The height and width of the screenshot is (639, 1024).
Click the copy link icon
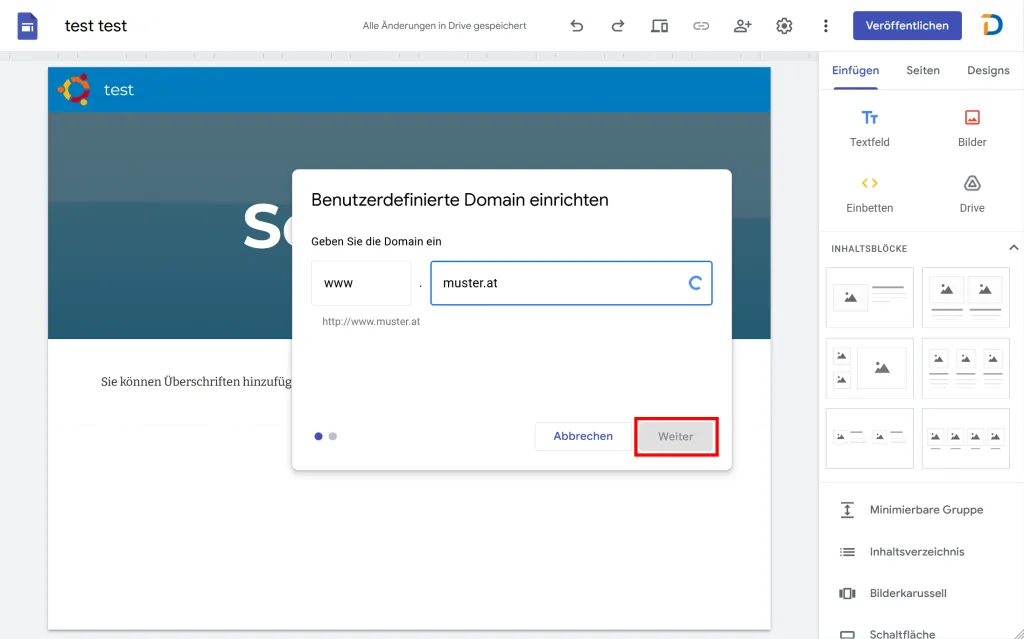(701, 26)
